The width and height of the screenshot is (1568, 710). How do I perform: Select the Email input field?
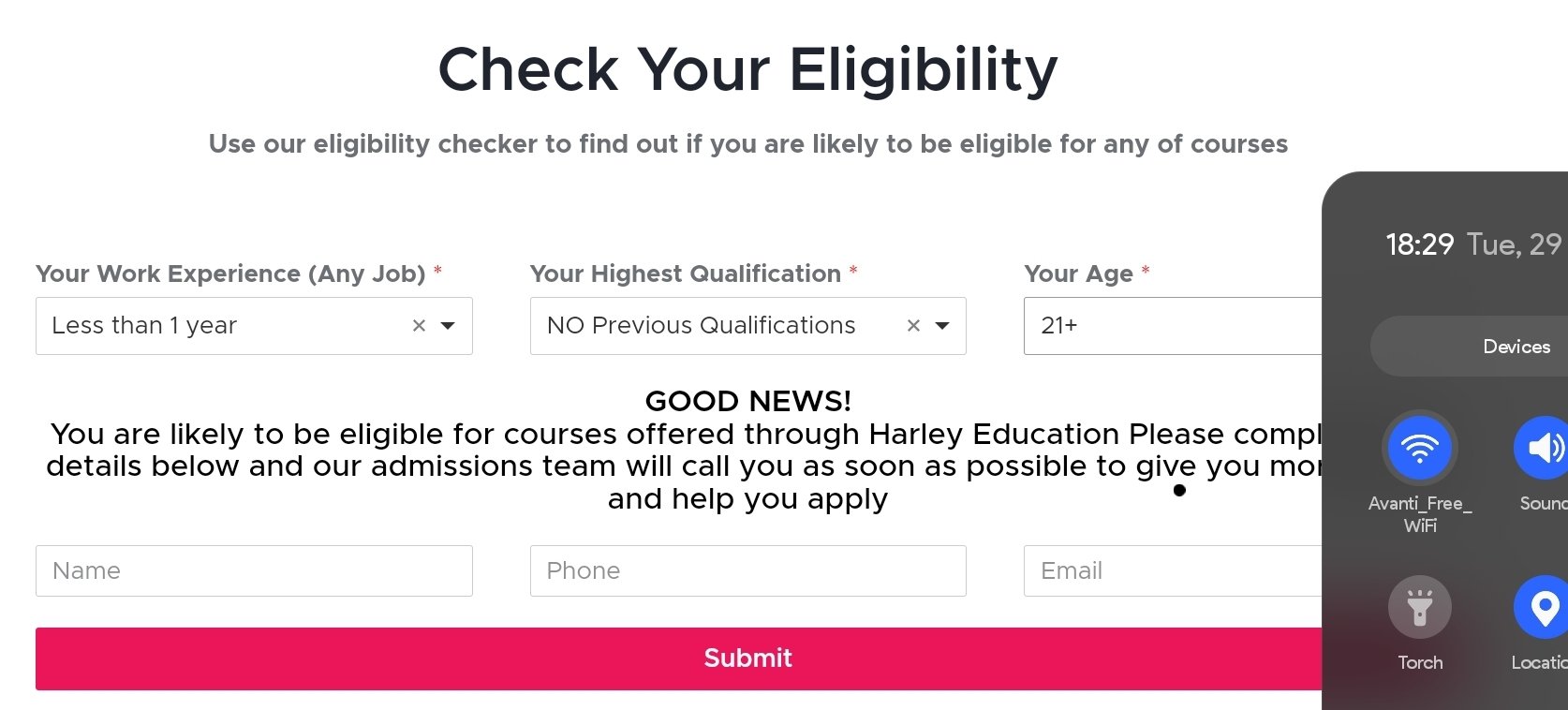[1173, 570]
